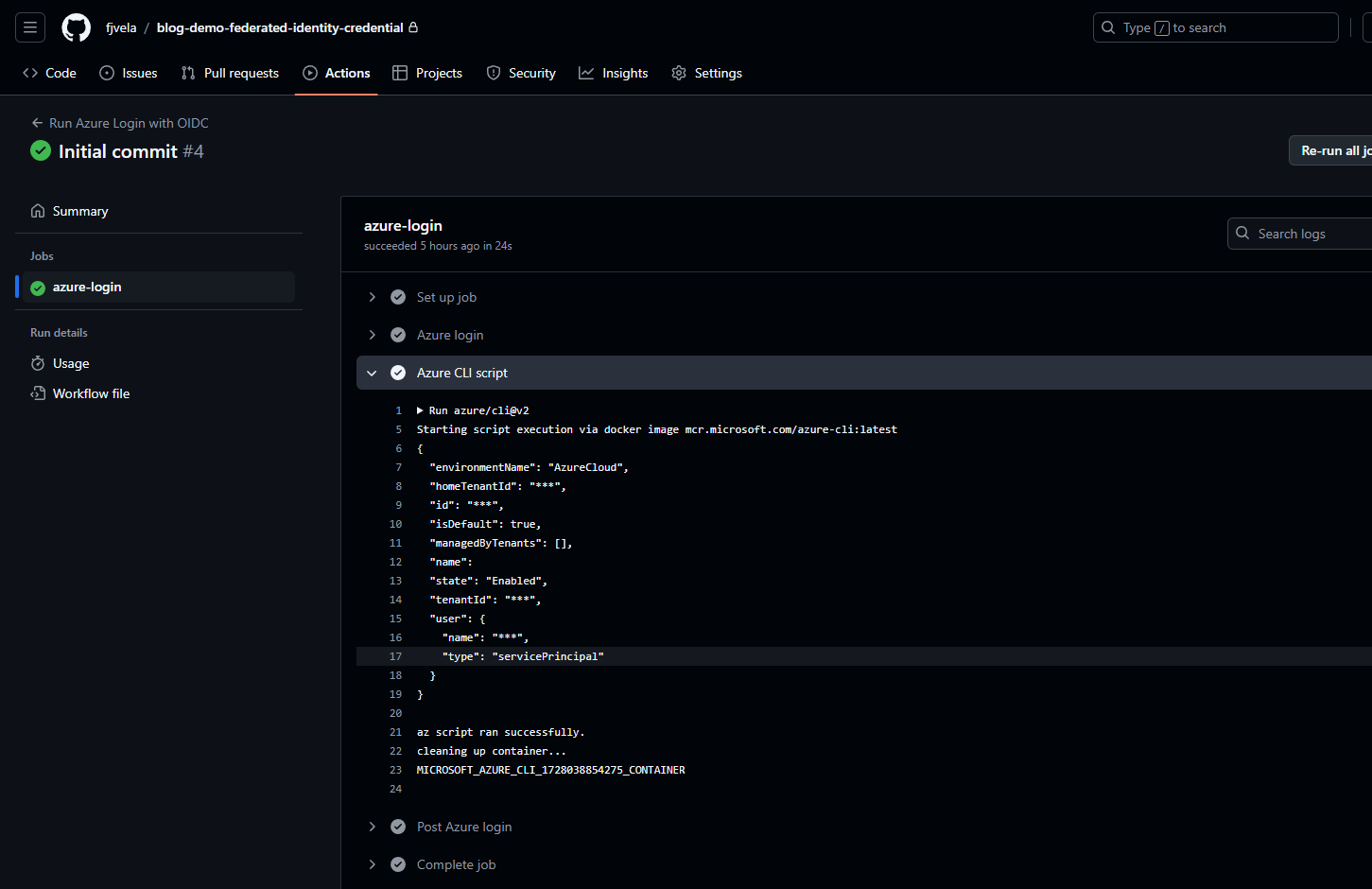The width and height of the screenshot is (1372, 889).
Task: Click the Actions play icon
Action: coord(310,73)
